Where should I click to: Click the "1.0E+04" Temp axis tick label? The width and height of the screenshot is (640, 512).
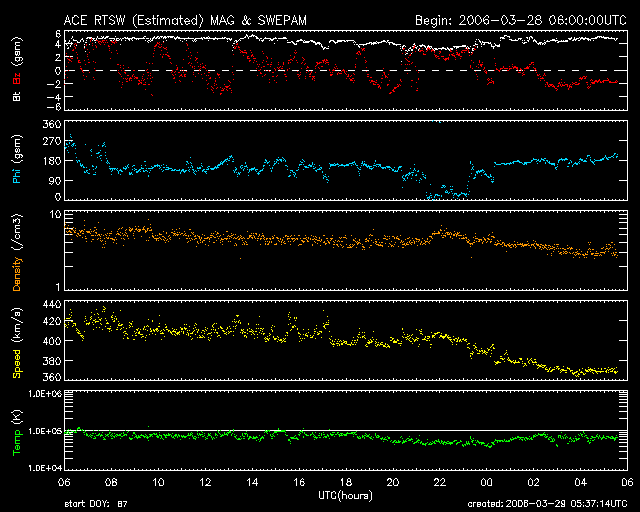tap(45, 468)
